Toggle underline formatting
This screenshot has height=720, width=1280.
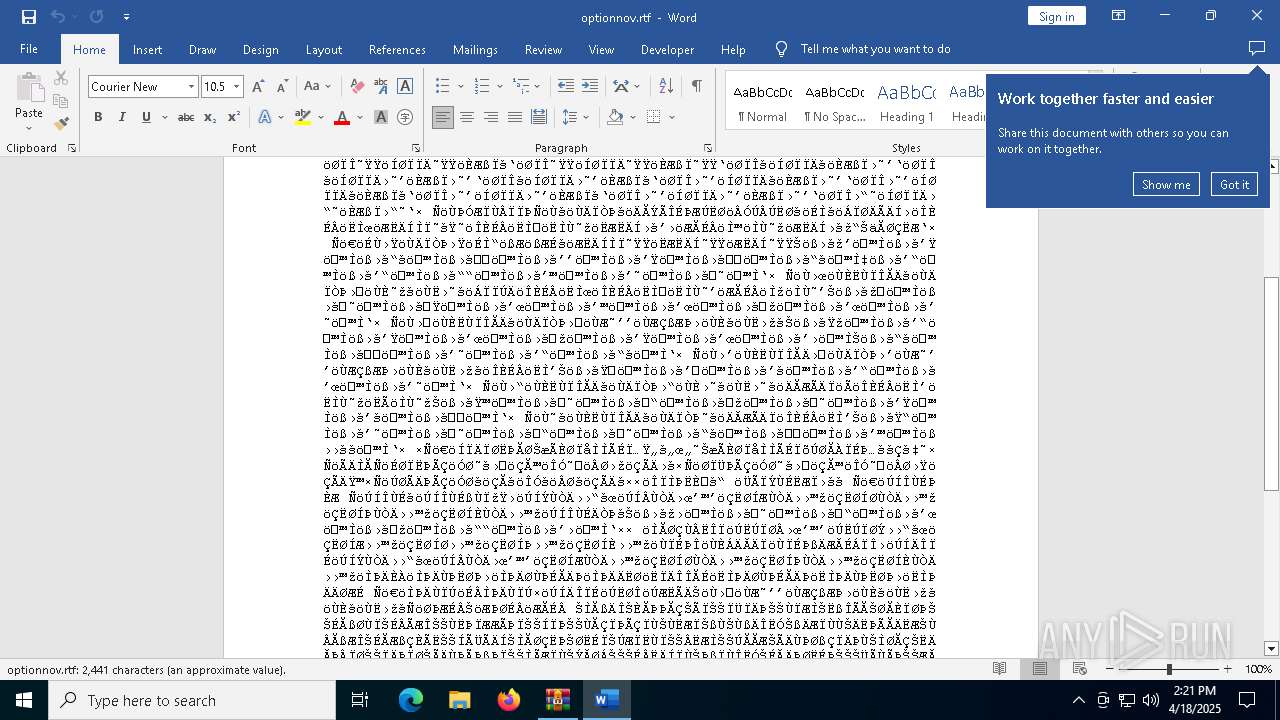(146, 117)
